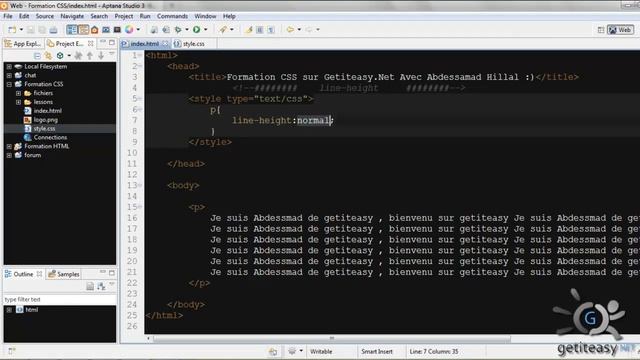640x360 pixels.
Task: Open the Window menu
Action: pyautogui.click(x=205, y=16)
